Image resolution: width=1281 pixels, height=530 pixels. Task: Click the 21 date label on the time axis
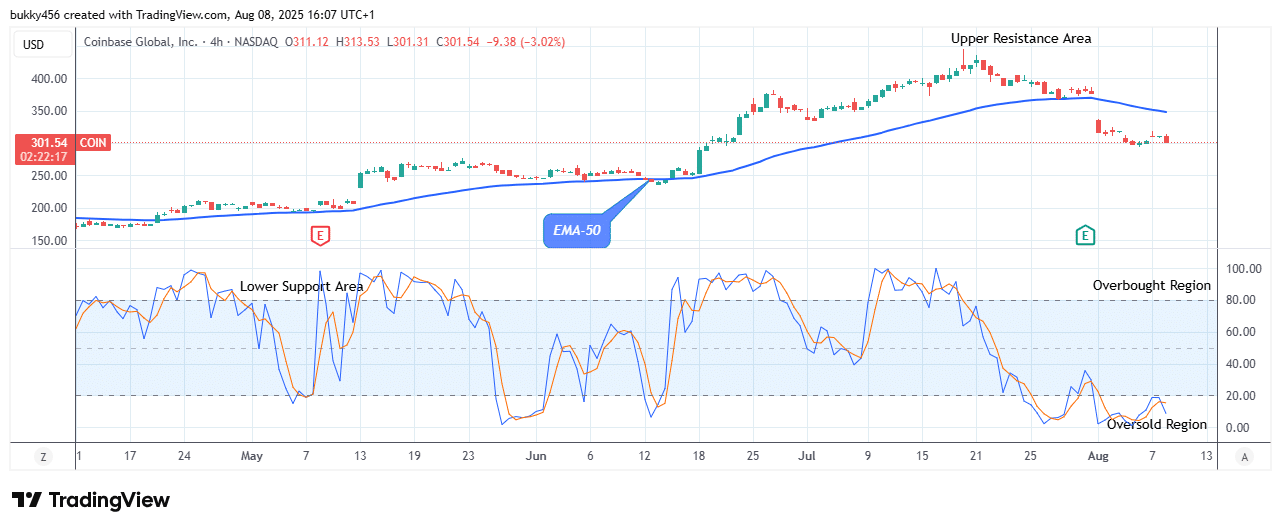pyautogui.click(x=978, y=455)
